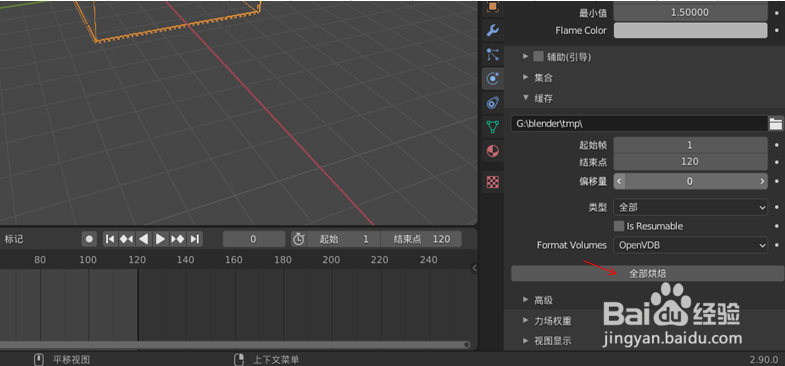
Task: Click the 全部烘焙 bake button
Action: tap(647, 273)
